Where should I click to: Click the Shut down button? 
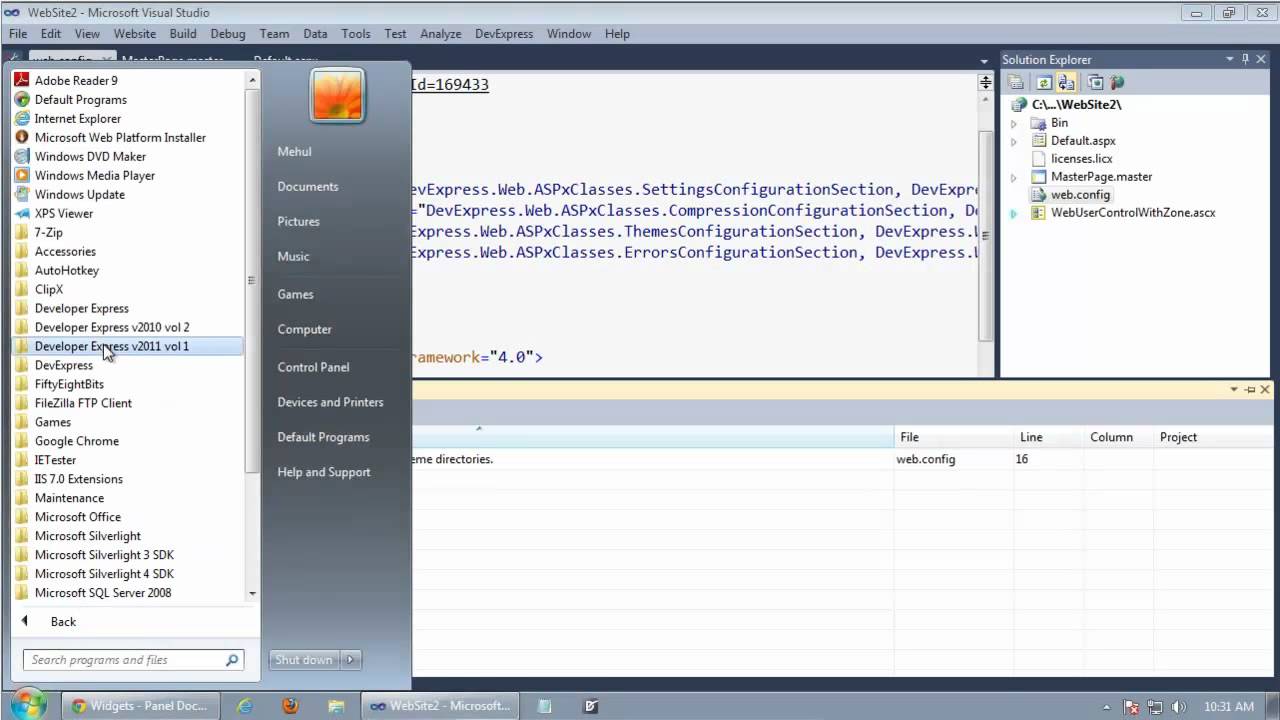pos(304,660)
